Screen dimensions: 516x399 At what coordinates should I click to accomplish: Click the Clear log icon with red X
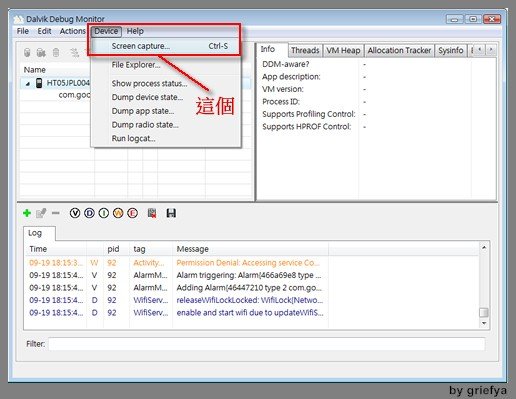(152, 213)
